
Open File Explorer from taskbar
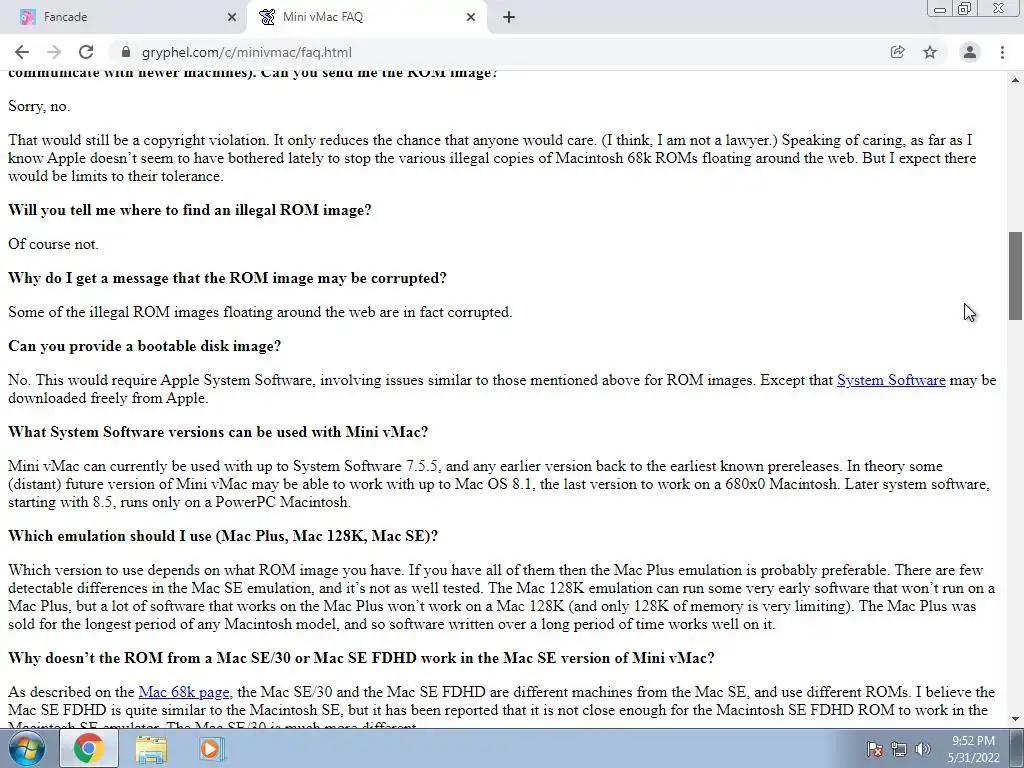[151, 748]
